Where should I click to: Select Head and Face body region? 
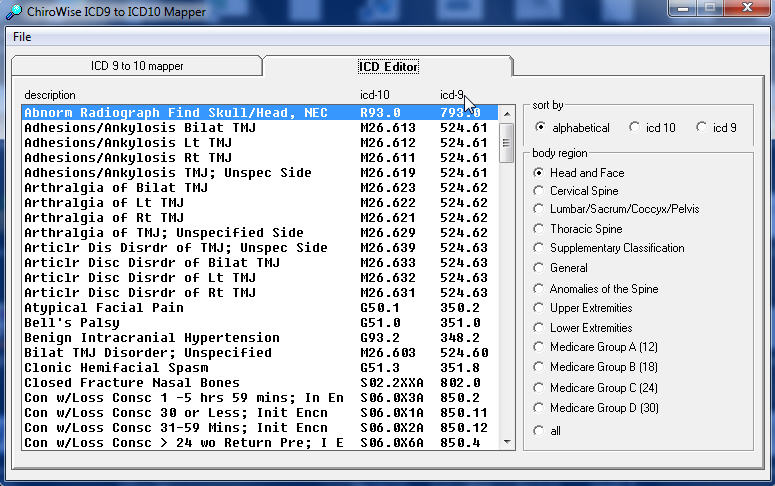click(x=579, y=173)
